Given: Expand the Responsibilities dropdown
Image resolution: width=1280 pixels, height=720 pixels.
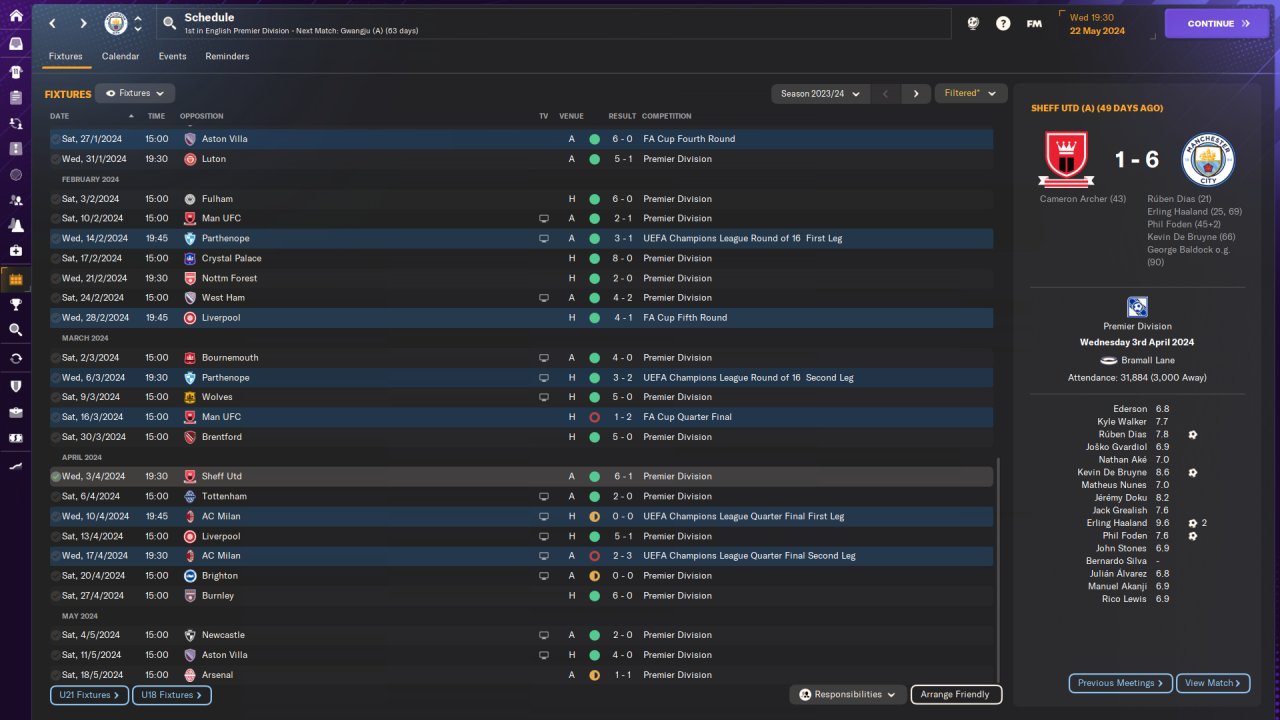Looking at the screenshot, I should (848, 694).
